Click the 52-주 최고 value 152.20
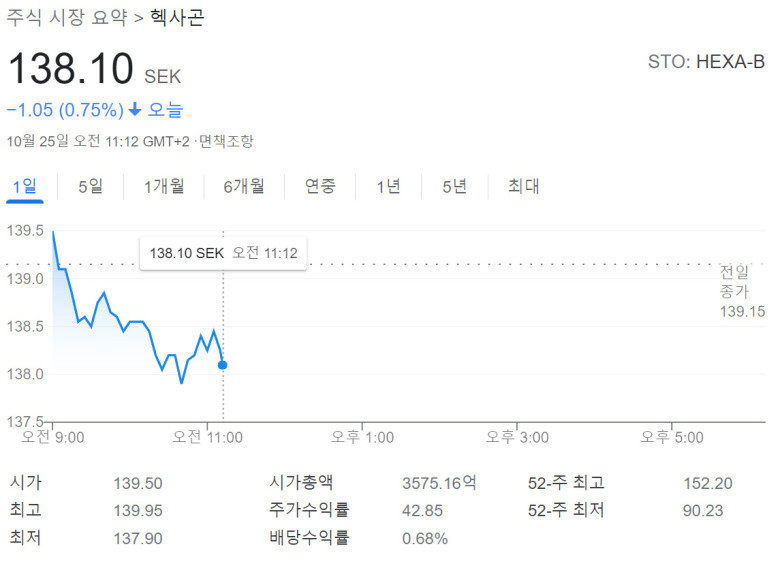The height and width of the screenshot is (570, 780). coord(707,483)
